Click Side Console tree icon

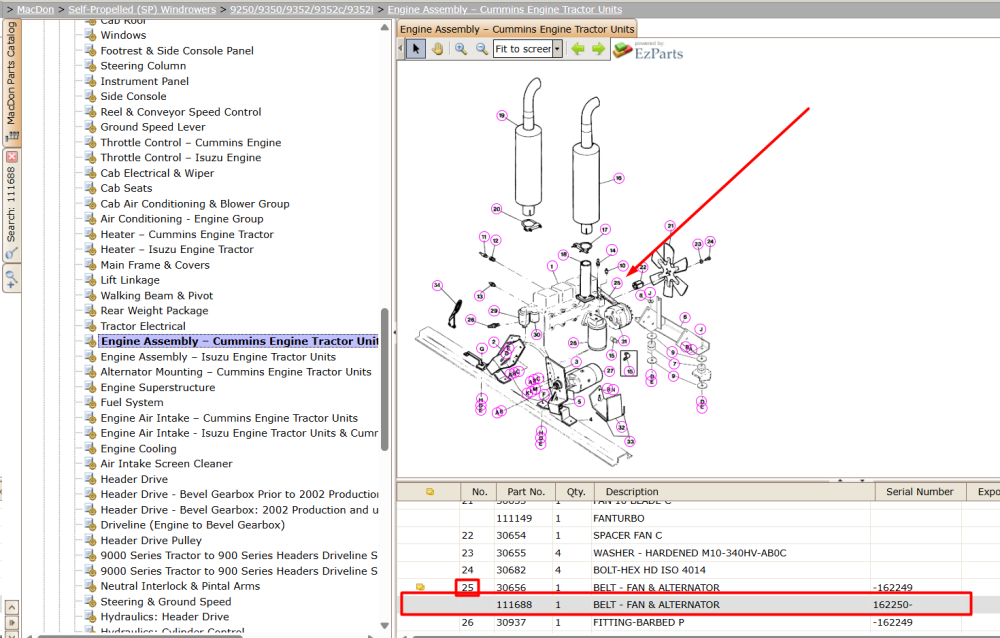pyautogui.click(x=91, y=96)
